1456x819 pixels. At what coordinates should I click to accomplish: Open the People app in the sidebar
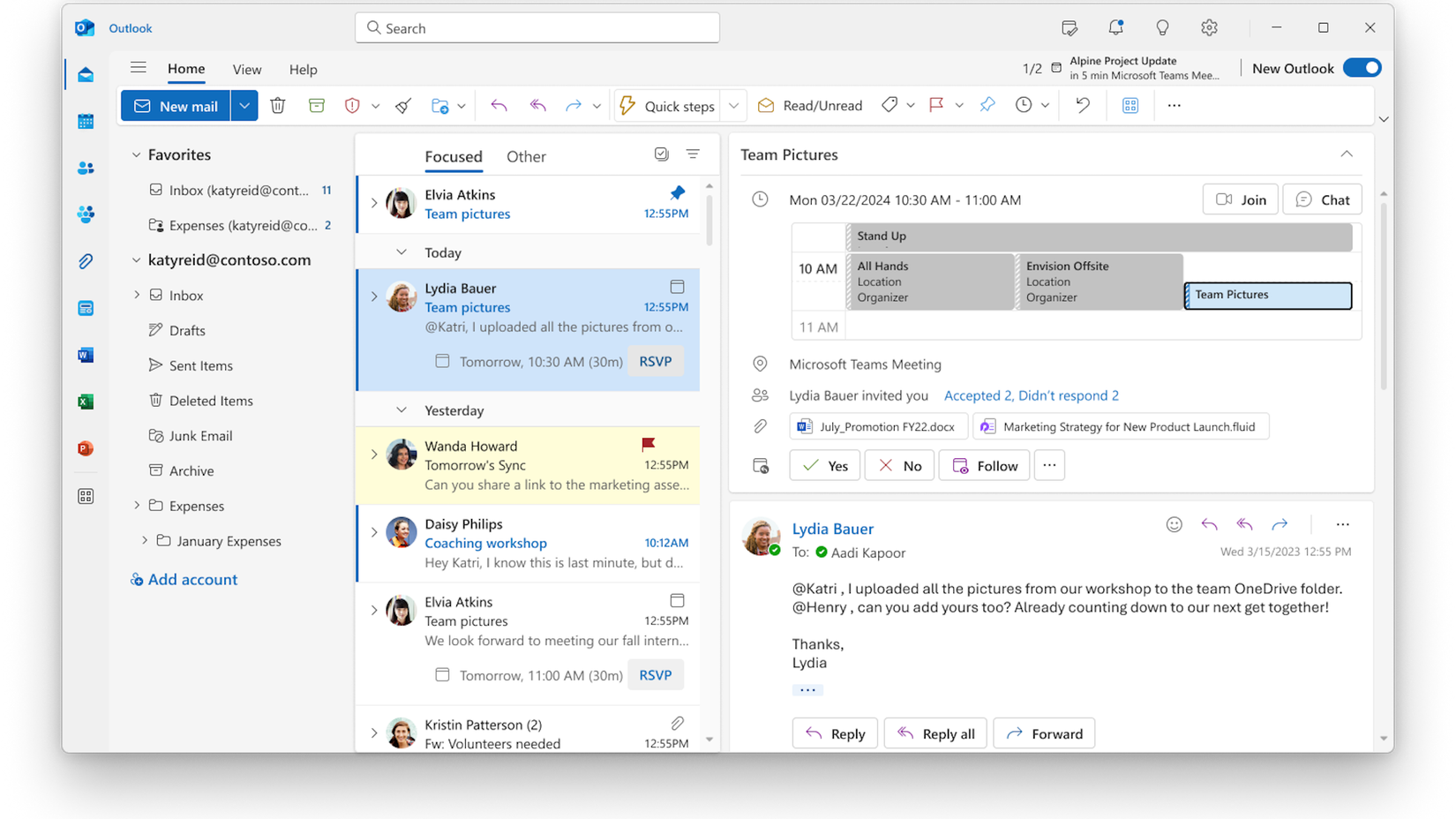pyautogui.click(x=85, y=168)
